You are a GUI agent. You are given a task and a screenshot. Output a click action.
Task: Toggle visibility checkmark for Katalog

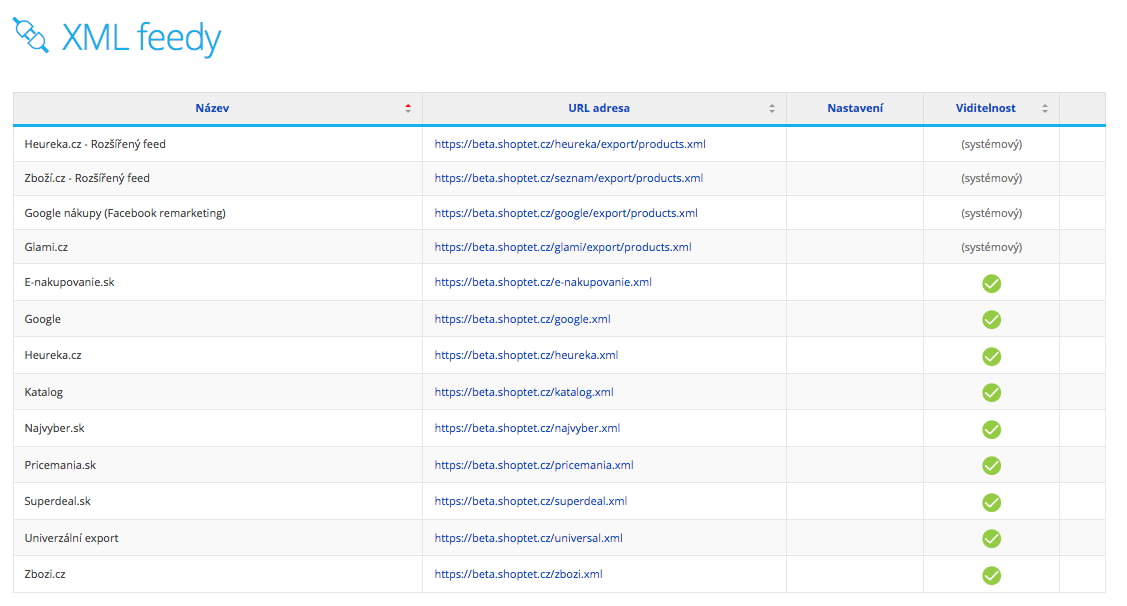[991, 392]
